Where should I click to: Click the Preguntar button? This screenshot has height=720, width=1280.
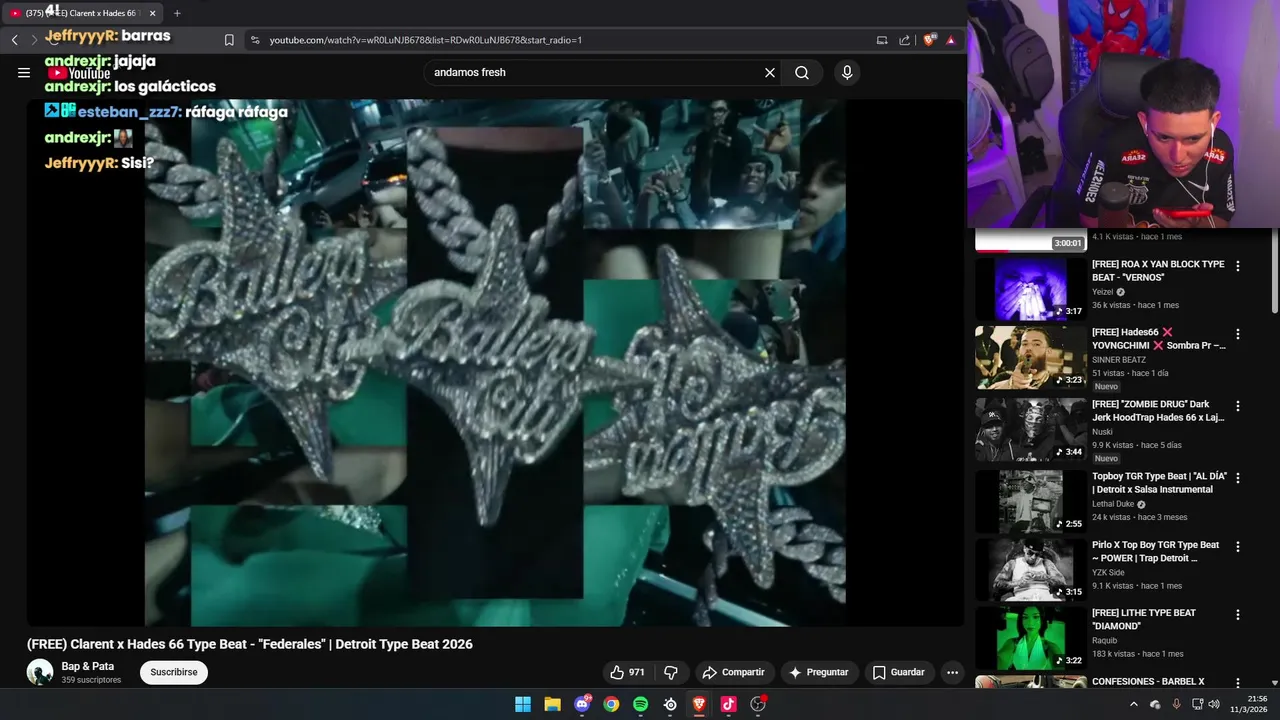pos(818,672)
